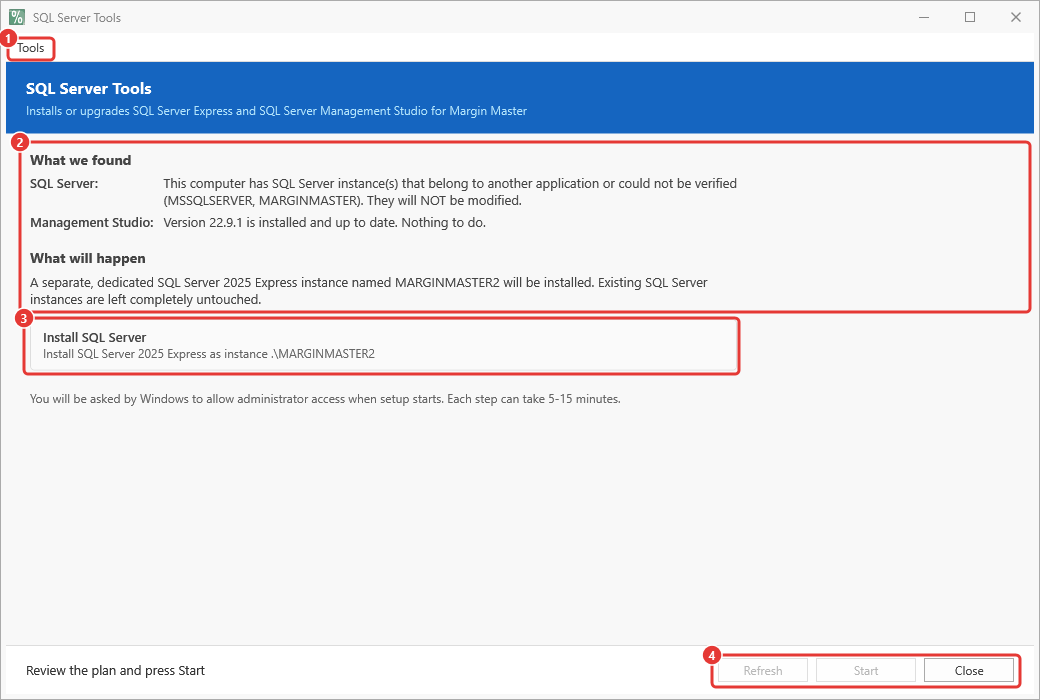Click the 'What we found' heading
The width and height of the screenshot is (1040, 700).
click(80, 160)
